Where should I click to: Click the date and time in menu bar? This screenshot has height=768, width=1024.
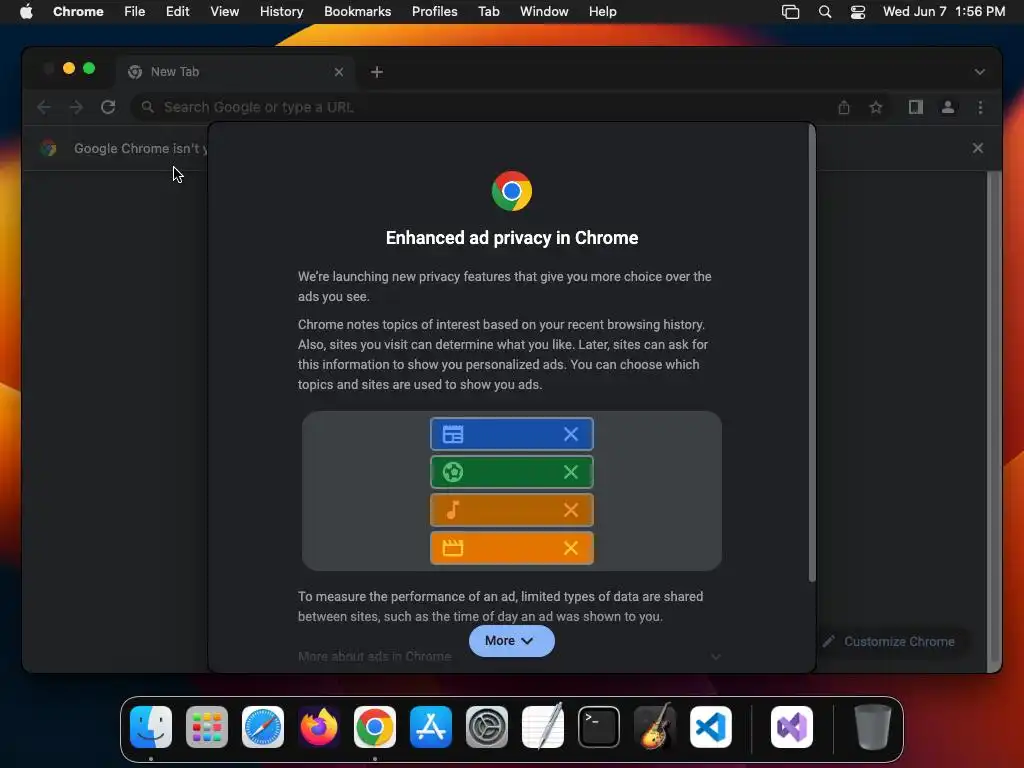[944, 12]
